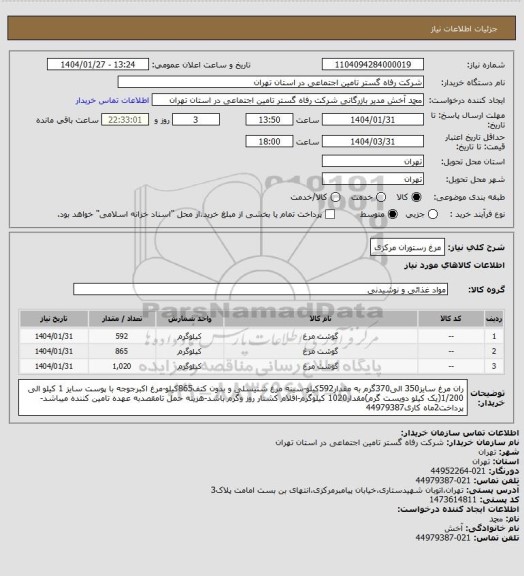
Task: Click the validity time field 18:00
Action: 269,141
